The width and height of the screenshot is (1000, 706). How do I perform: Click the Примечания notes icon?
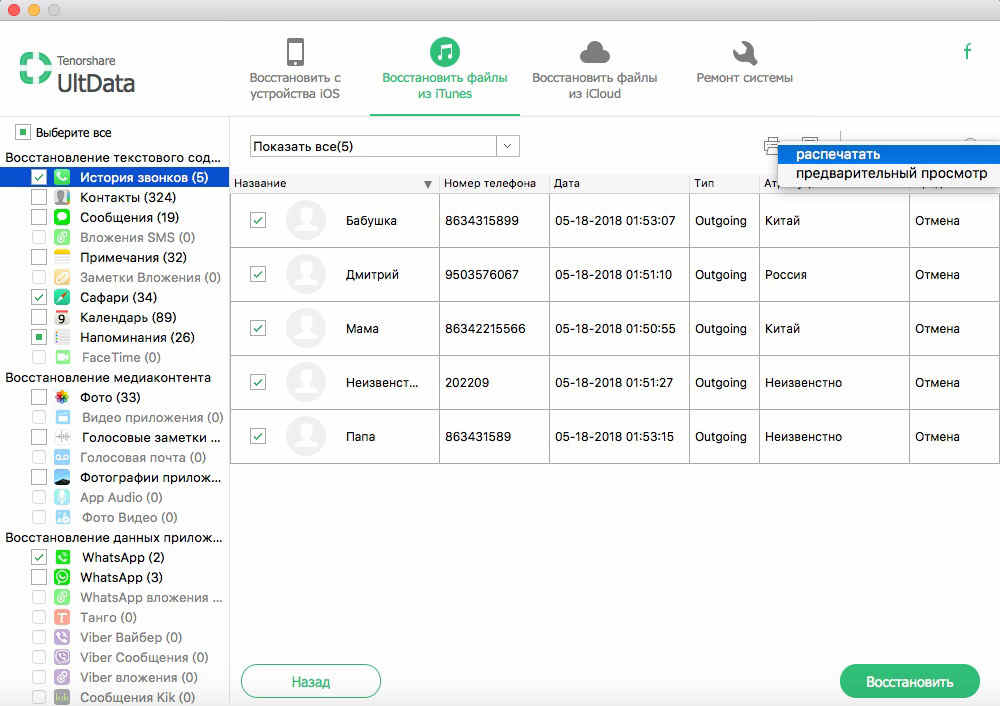coord(62,257)
